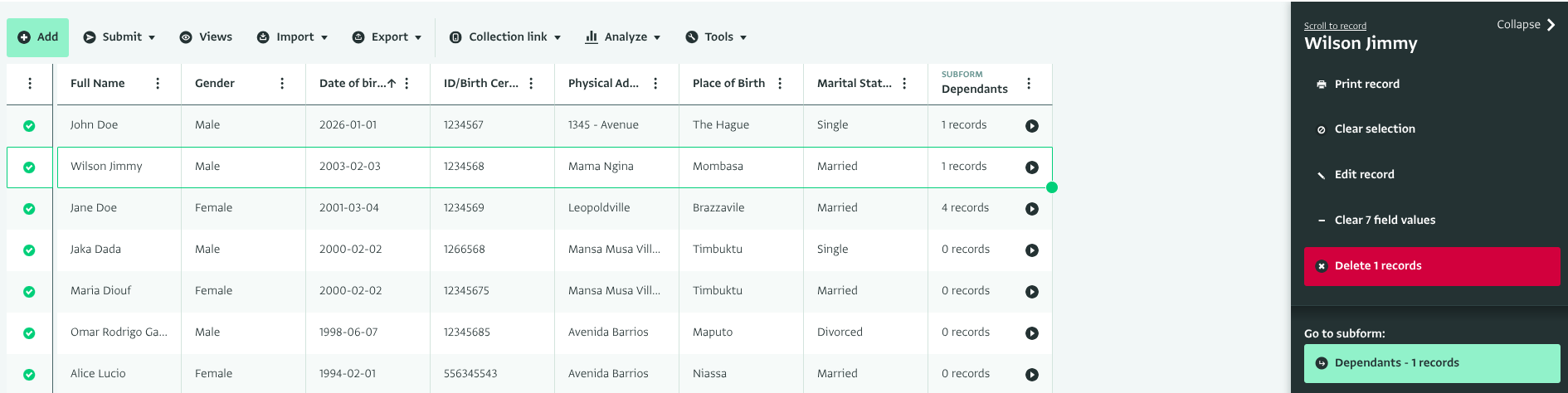Screen dimensions: 1568x393
Task: Toggle the status check for Maria Diouf
Action: [x=29, y=292]
